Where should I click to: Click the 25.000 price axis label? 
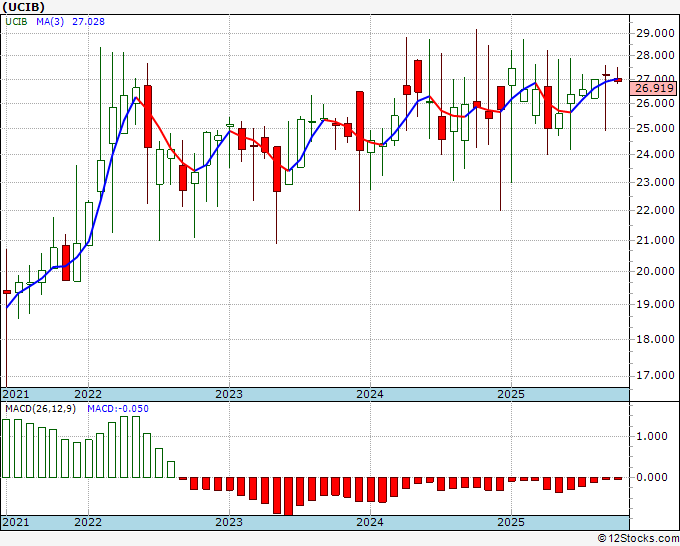[x=655, y=128]
